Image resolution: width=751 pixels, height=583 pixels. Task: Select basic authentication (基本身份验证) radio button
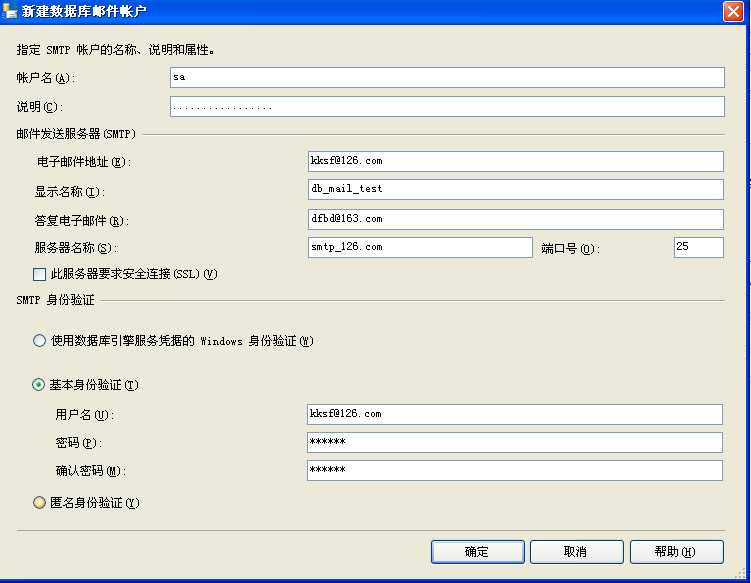[x=38, y=385]
